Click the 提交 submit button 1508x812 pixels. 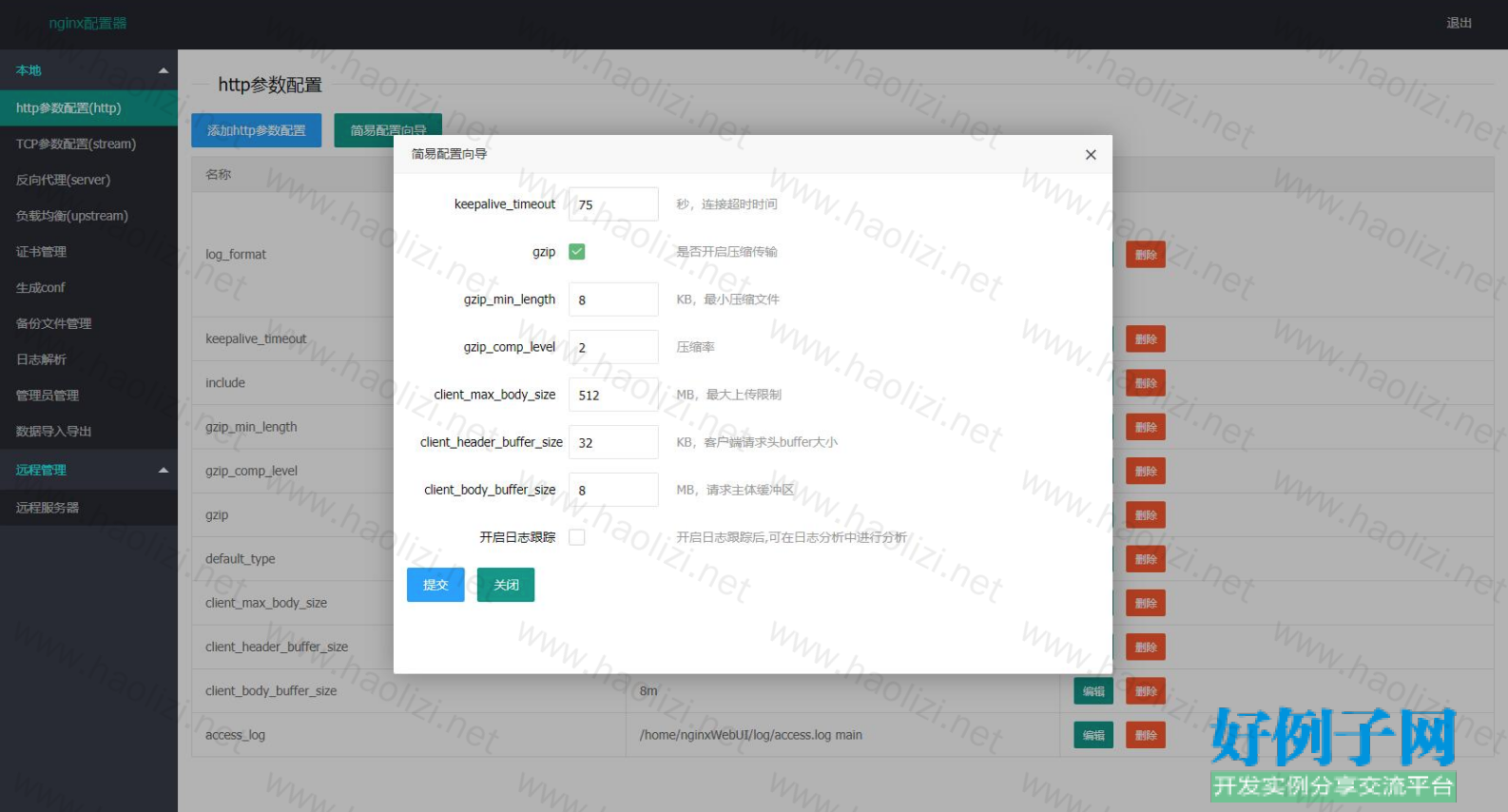[435, 585]
